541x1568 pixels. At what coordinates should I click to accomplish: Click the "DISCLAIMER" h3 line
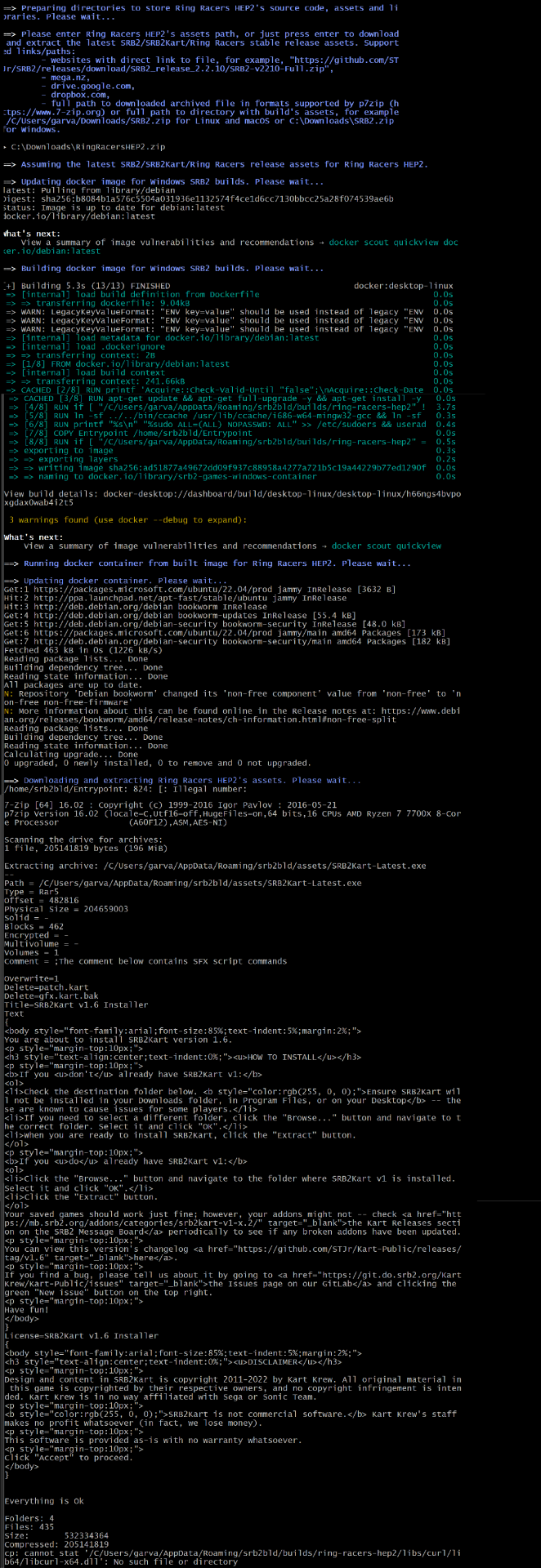coord(172,1361)
